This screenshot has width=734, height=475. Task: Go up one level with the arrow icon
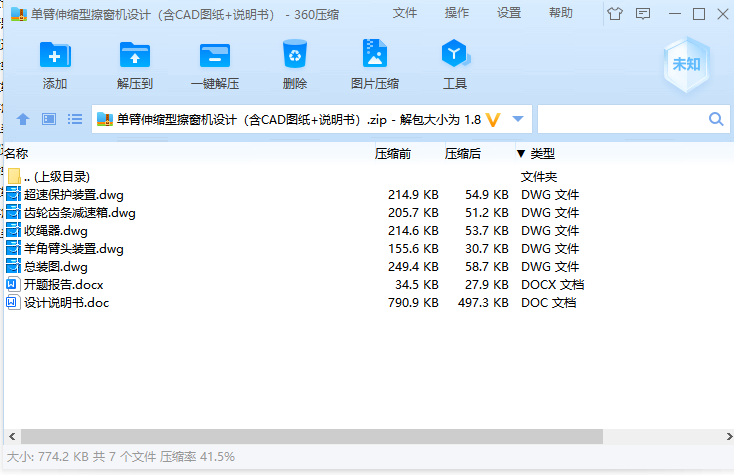(x=23, y=119)
